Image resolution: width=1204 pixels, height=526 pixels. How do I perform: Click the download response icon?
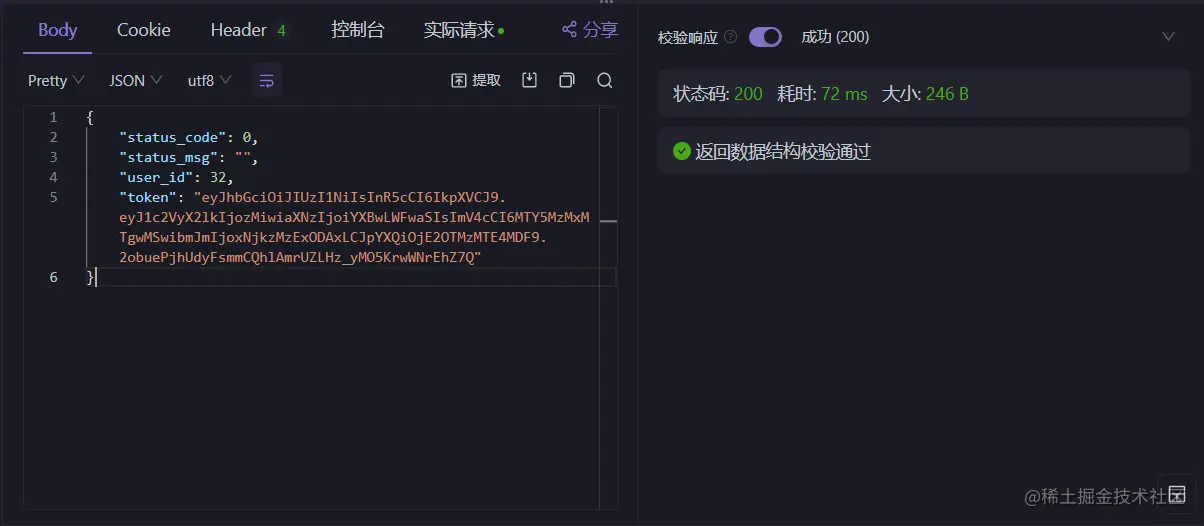(530, 80)
